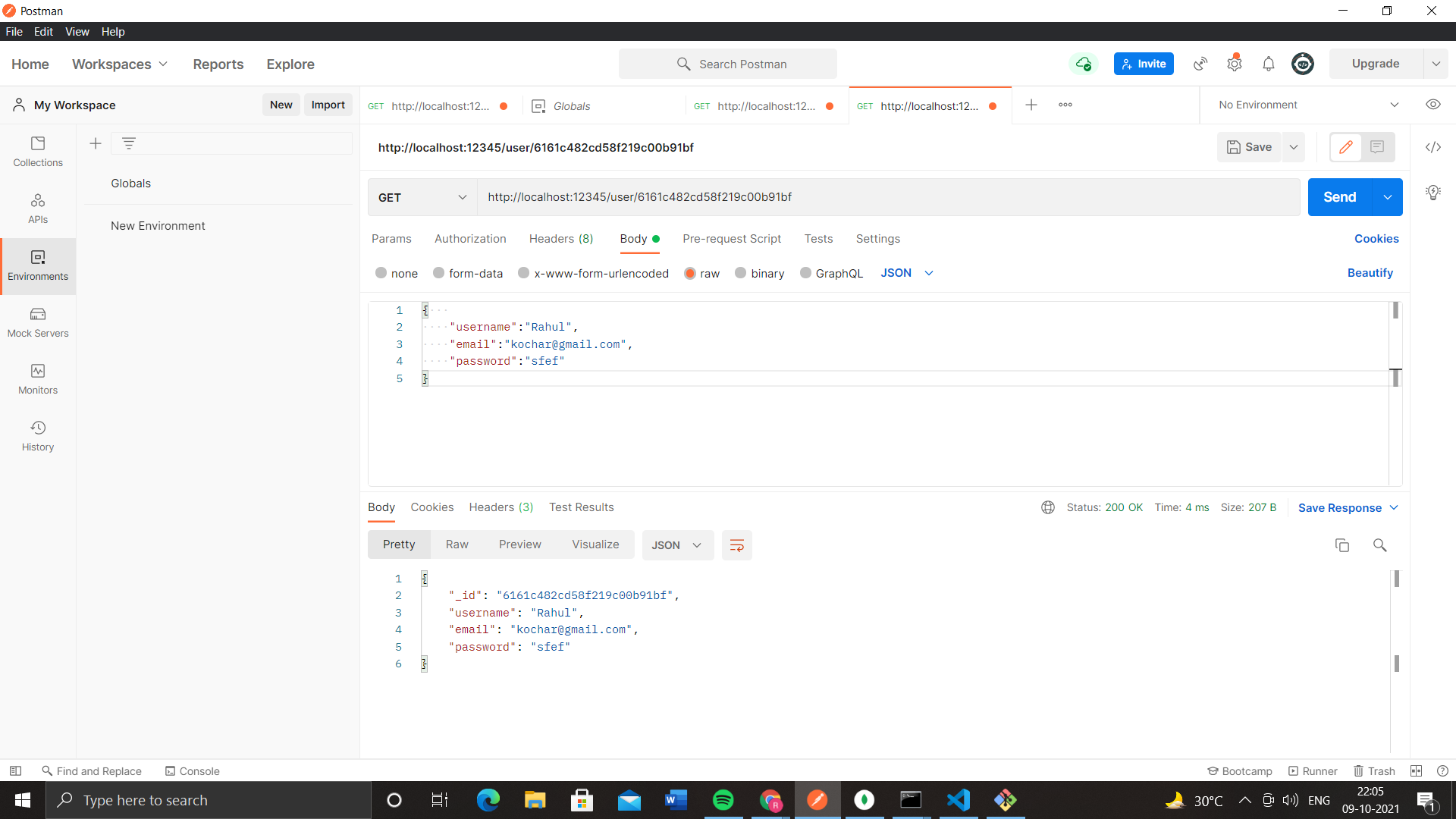Search the response body with magnifier icon
The height and width of the screenshot is (819, 1456).
click(1380, 545)
